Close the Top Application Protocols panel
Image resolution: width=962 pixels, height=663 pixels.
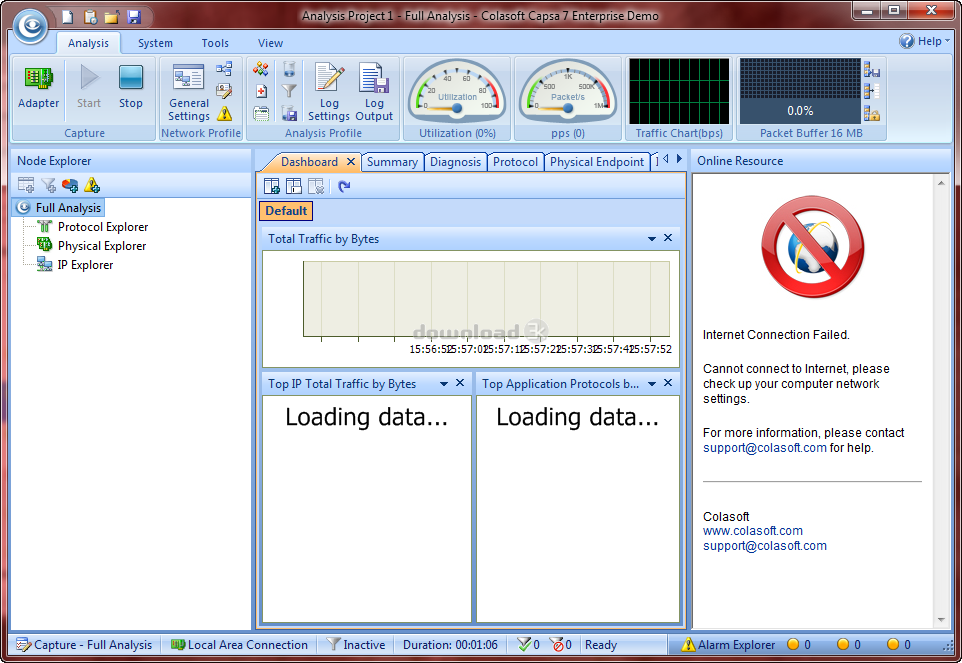point(668,383)
